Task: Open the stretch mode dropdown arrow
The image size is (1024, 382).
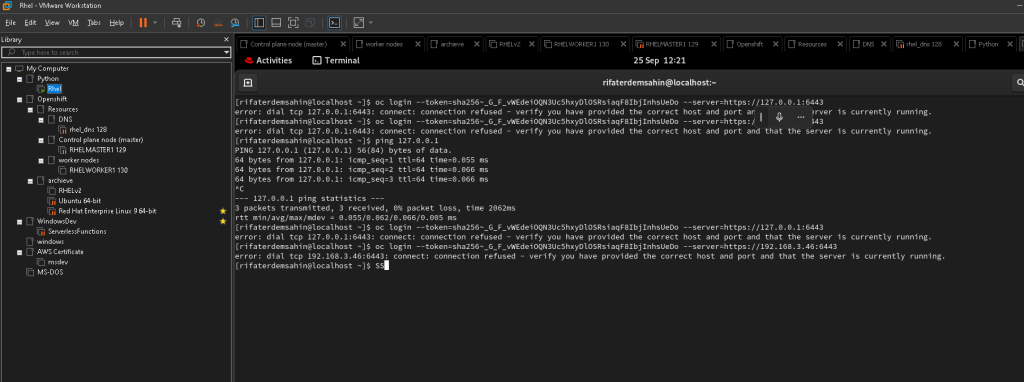Action: pos(371,22)
